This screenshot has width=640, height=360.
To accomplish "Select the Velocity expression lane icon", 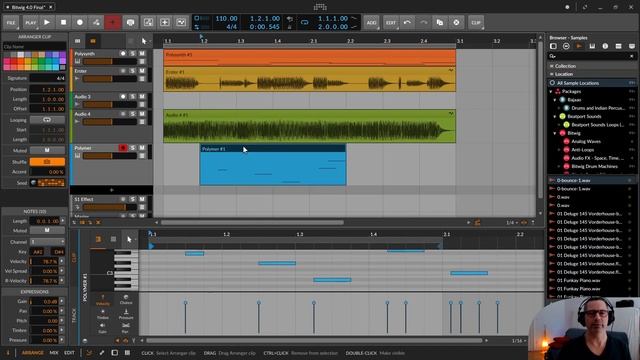I will pyautogui.click(x=102, y=300).
